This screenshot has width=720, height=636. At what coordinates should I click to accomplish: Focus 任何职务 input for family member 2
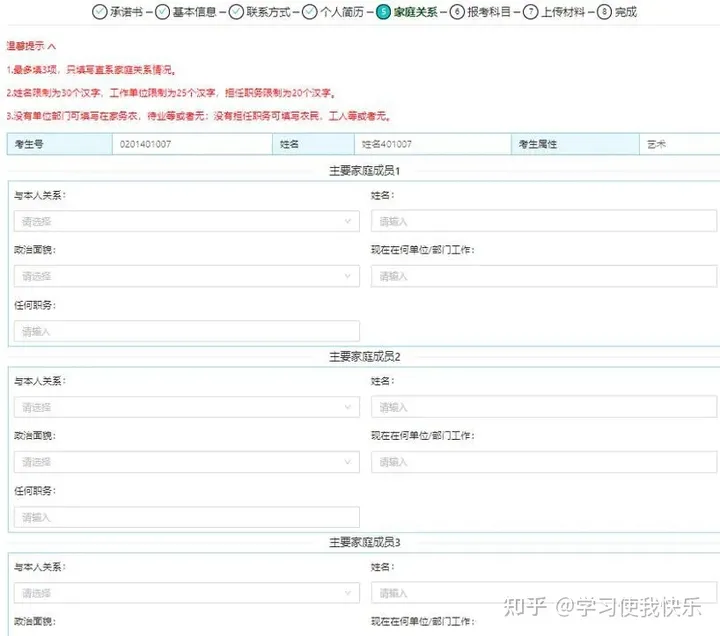pos(186,517)
